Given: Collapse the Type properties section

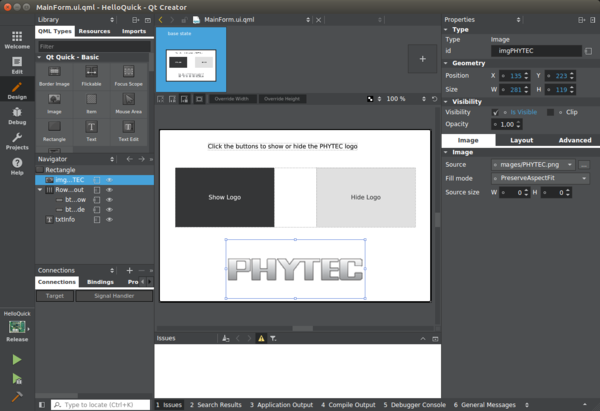Looking at the screenshot, I should [446, 29].
